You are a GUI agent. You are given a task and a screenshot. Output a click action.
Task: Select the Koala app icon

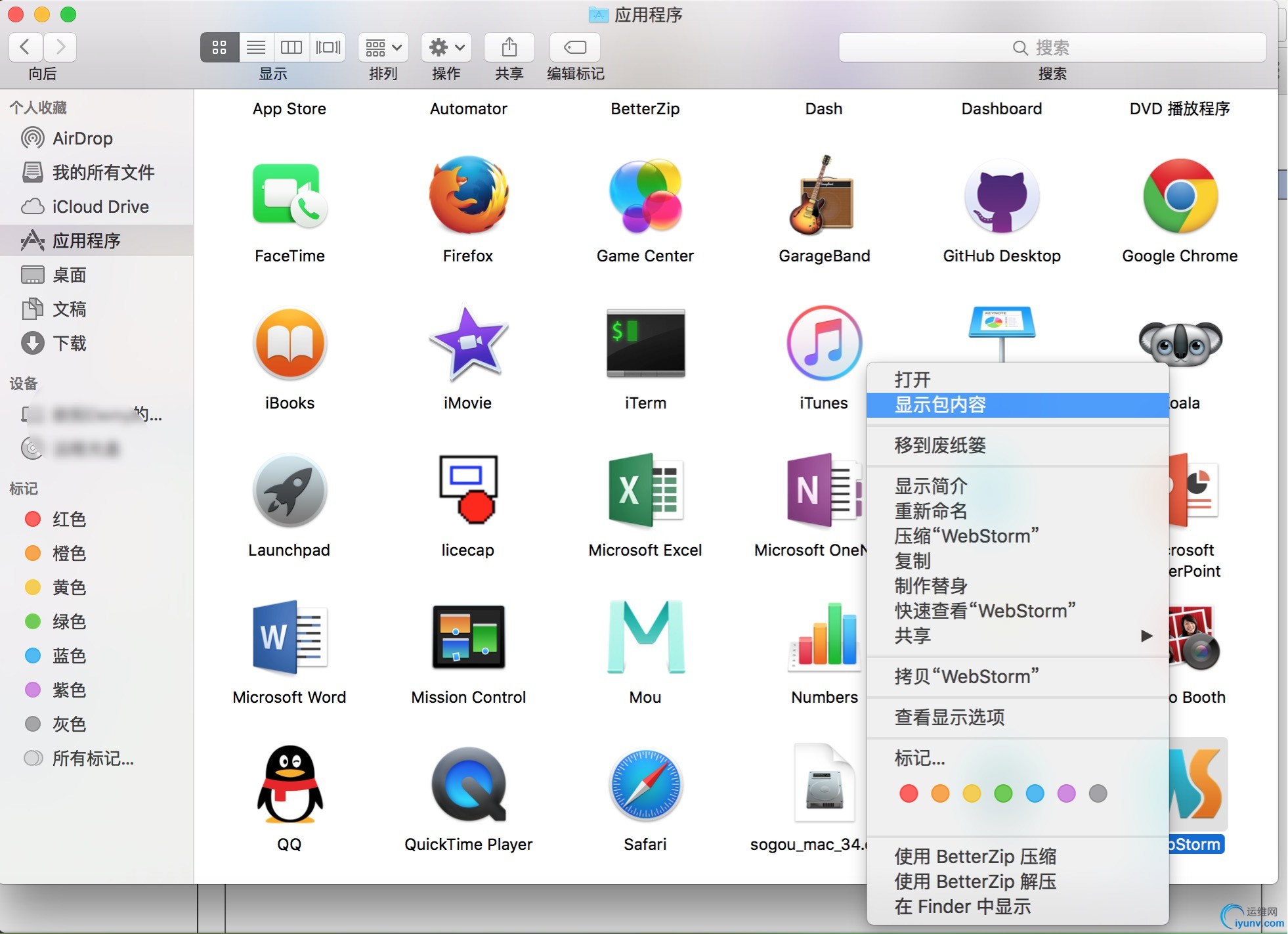pos(1180,342)
